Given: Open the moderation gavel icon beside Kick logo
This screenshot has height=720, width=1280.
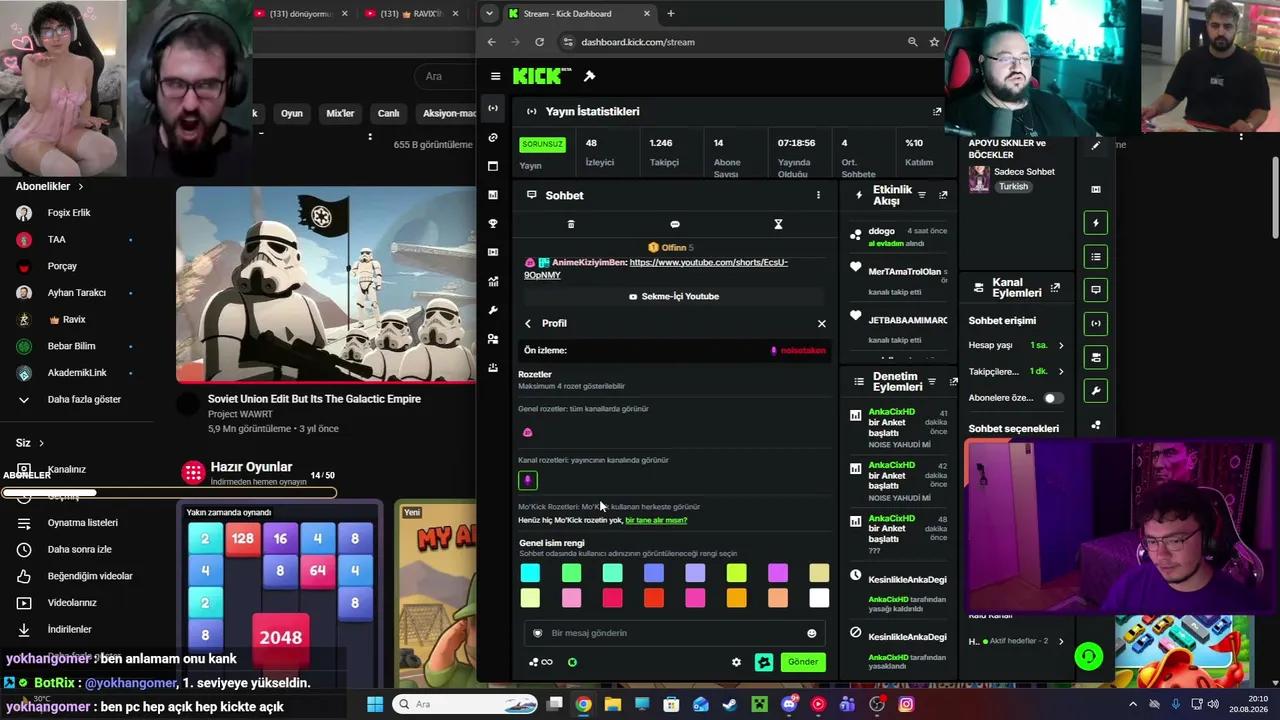Looking at the screenshot, I should [589, 76].
